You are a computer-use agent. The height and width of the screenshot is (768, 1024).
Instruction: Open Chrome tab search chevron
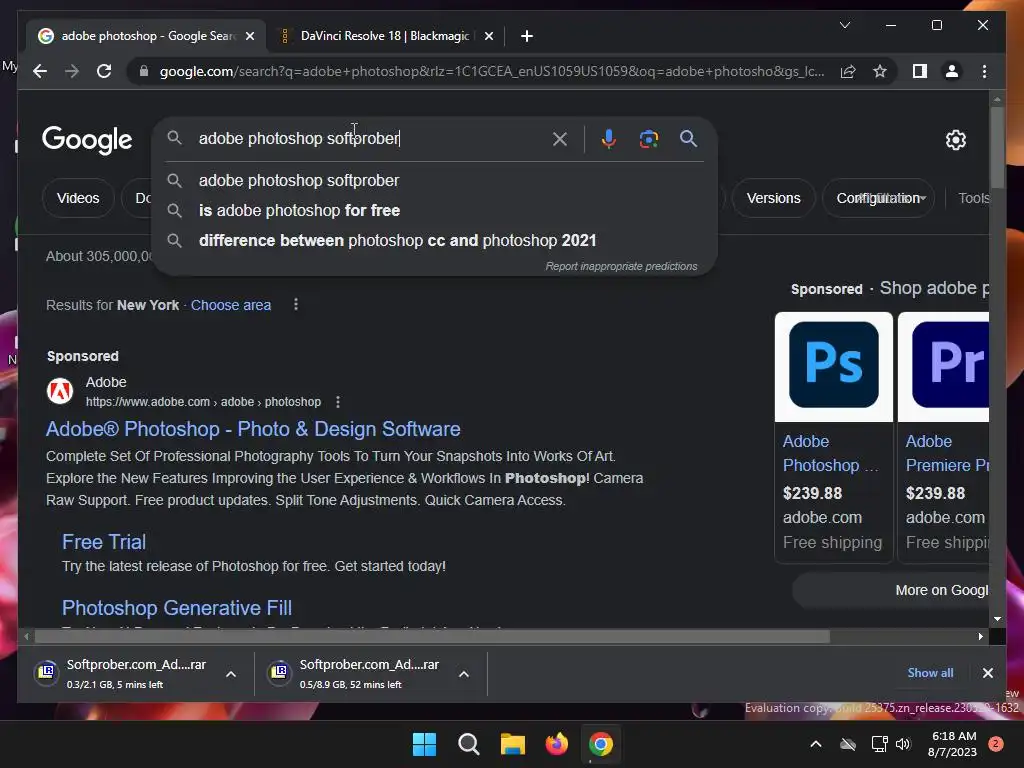tap(844, 25)
